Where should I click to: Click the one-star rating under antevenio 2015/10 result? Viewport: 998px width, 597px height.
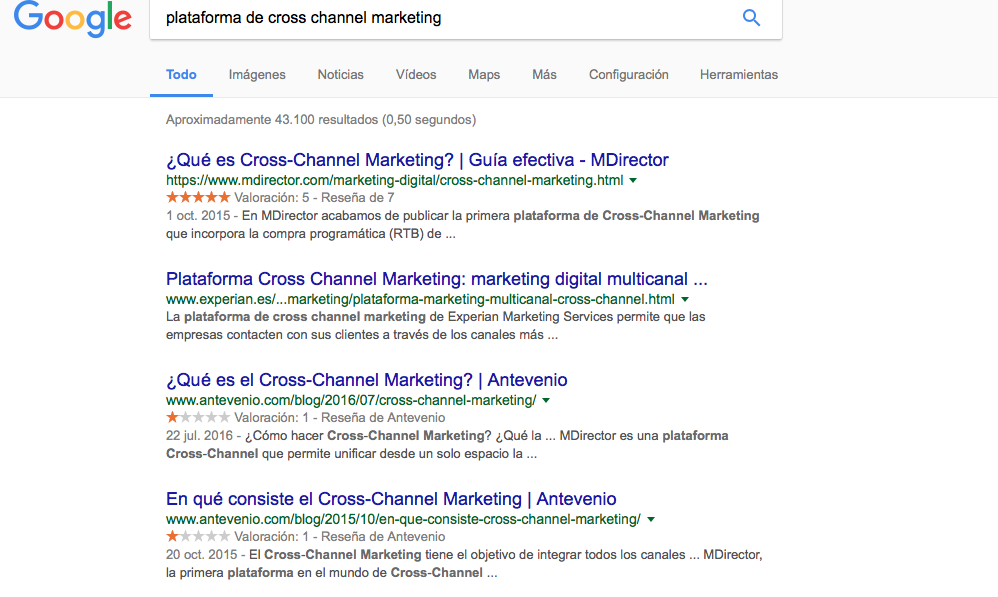198,537
